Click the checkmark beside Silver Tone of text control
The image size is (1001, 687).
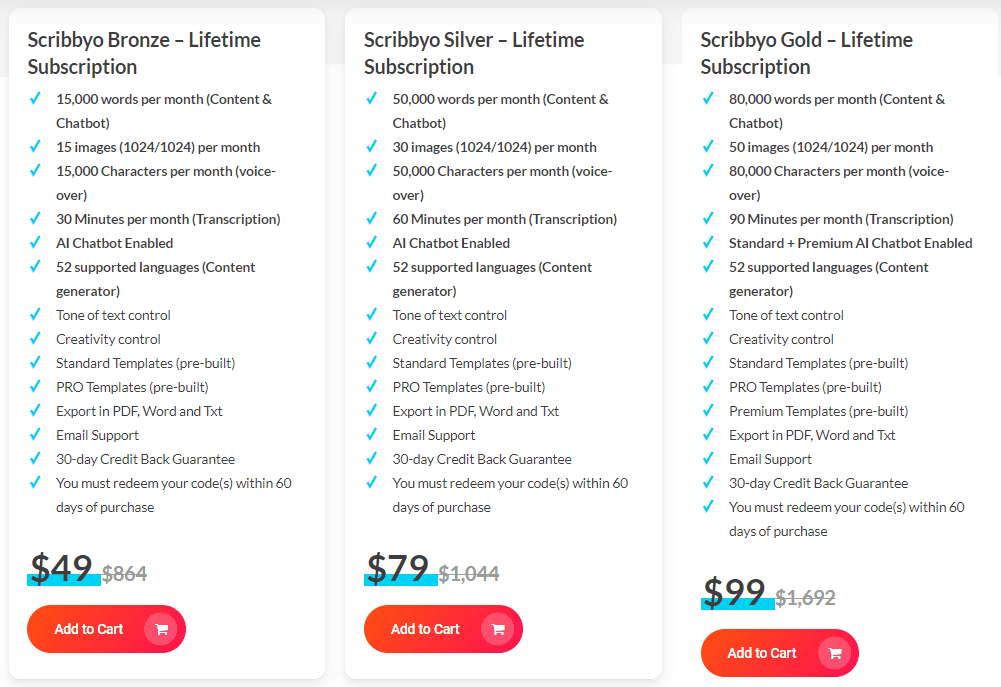tap(370, 315)
